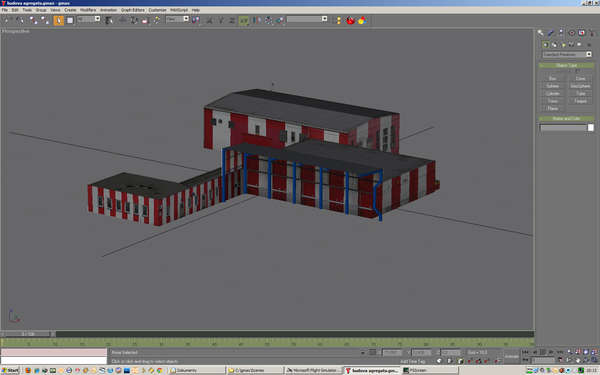Open the Customize menu
The image size is (600, 375).
157,10
